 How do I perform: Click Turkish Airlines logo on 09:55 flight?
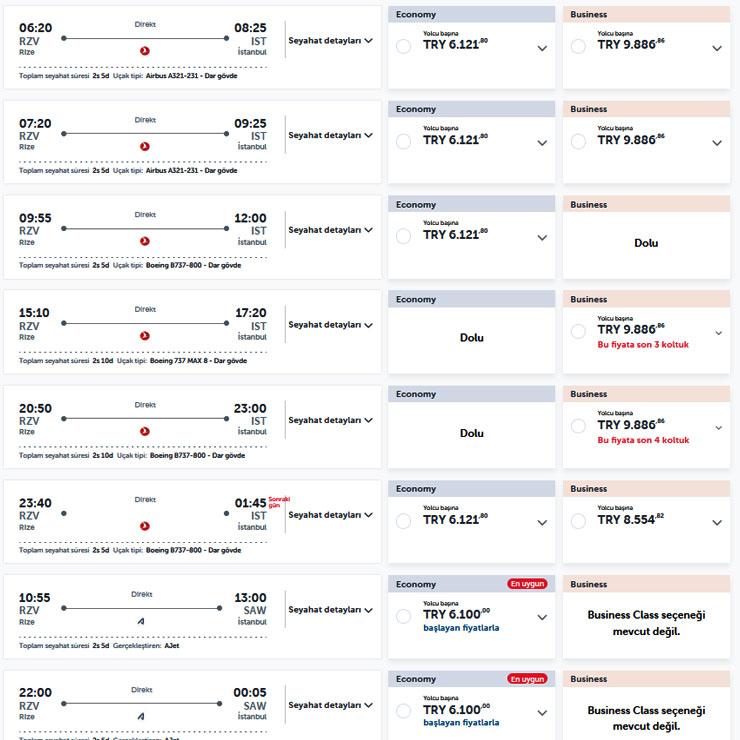coord(145,240)
